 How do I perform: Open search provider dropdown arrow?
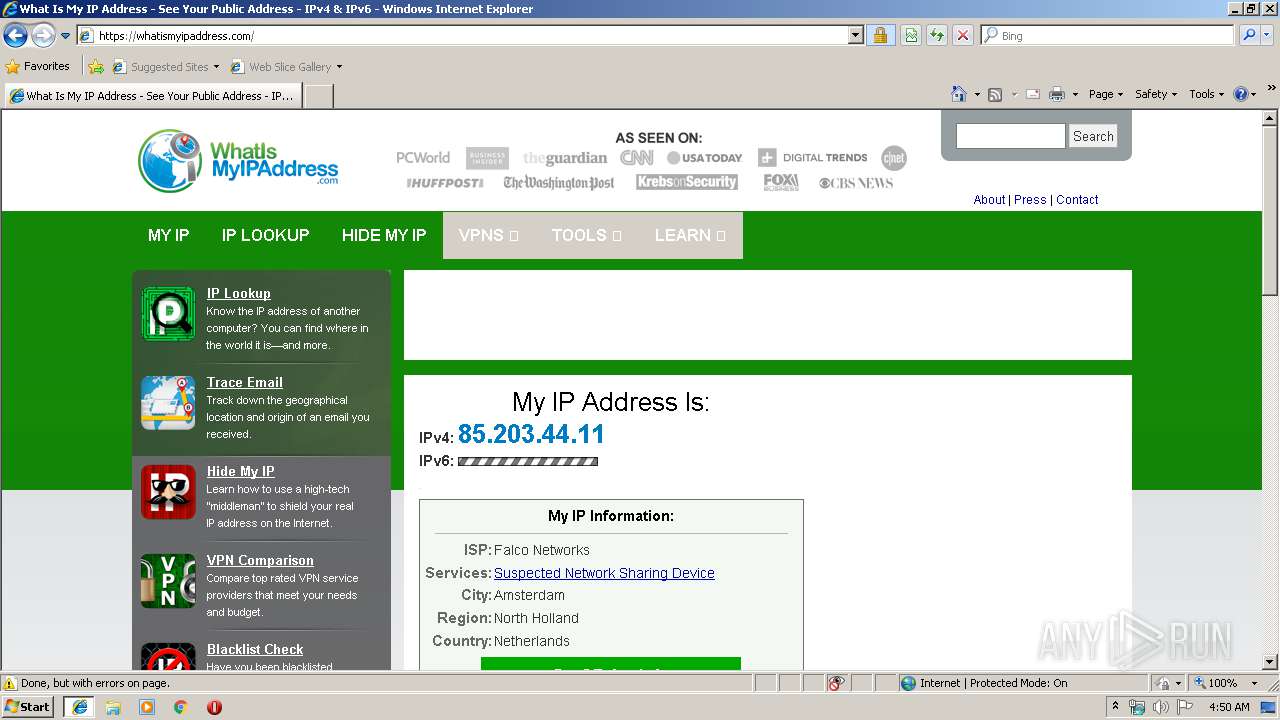1268,36
